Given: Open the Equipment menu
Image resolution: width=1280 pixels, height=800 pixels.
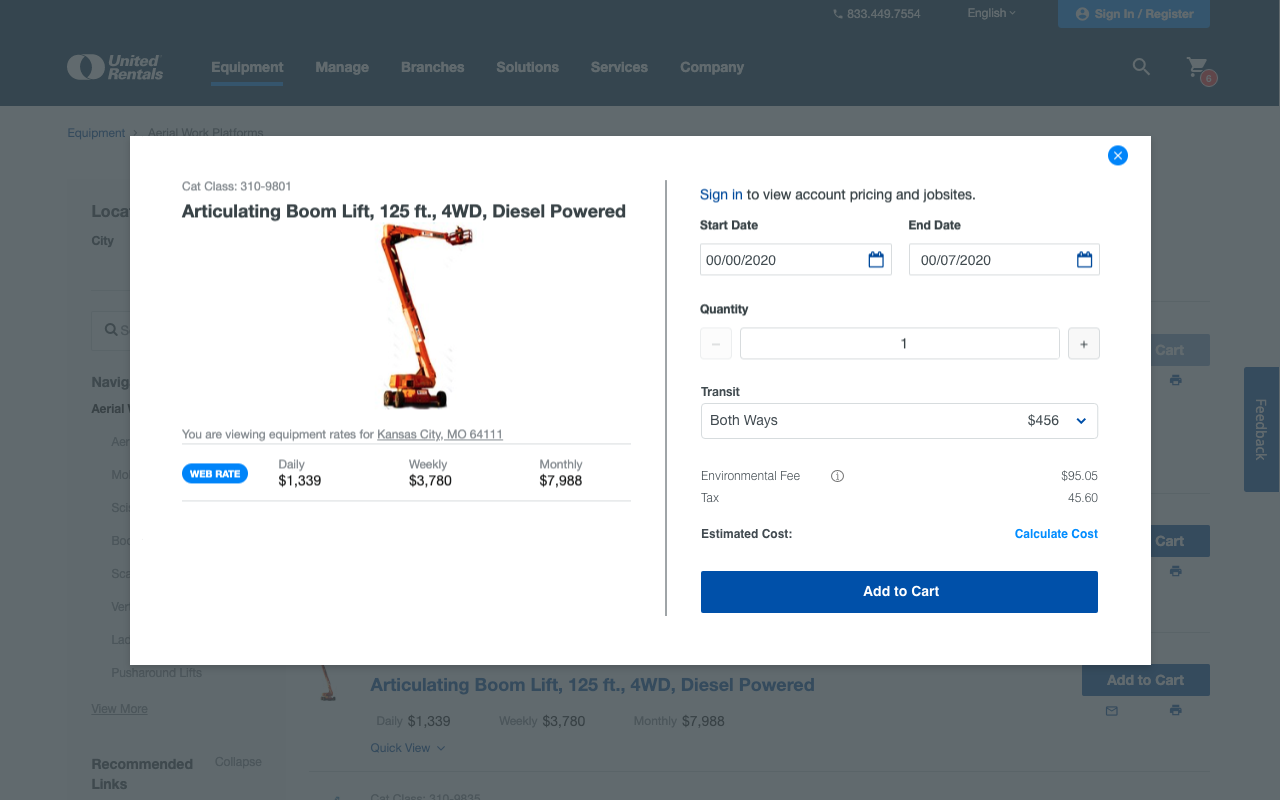Looking at the screenshot, I should 247,67.
